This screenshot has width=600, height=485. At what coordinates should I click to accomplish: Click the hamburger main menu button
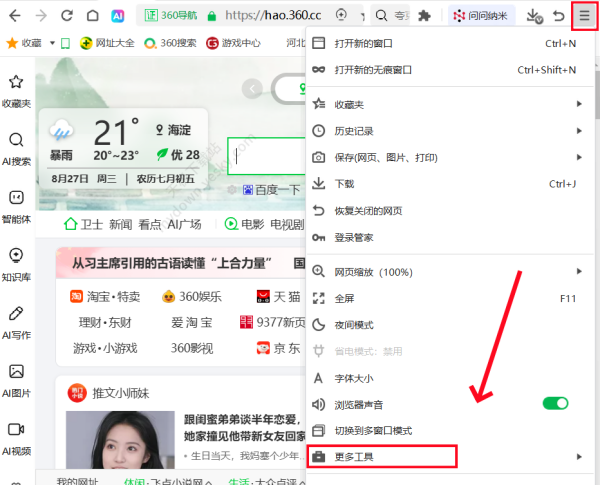point(585,16)
